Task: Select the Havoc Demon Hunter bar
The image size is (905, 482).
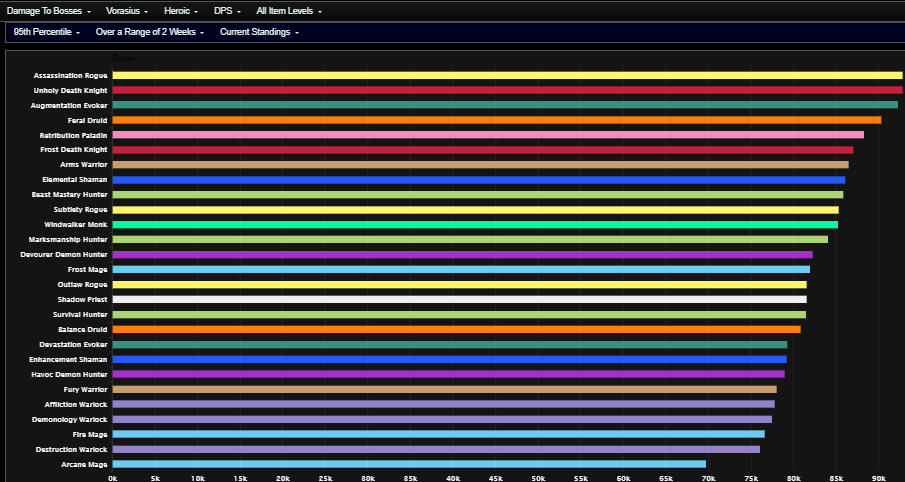Action: [x=448, y=374]
